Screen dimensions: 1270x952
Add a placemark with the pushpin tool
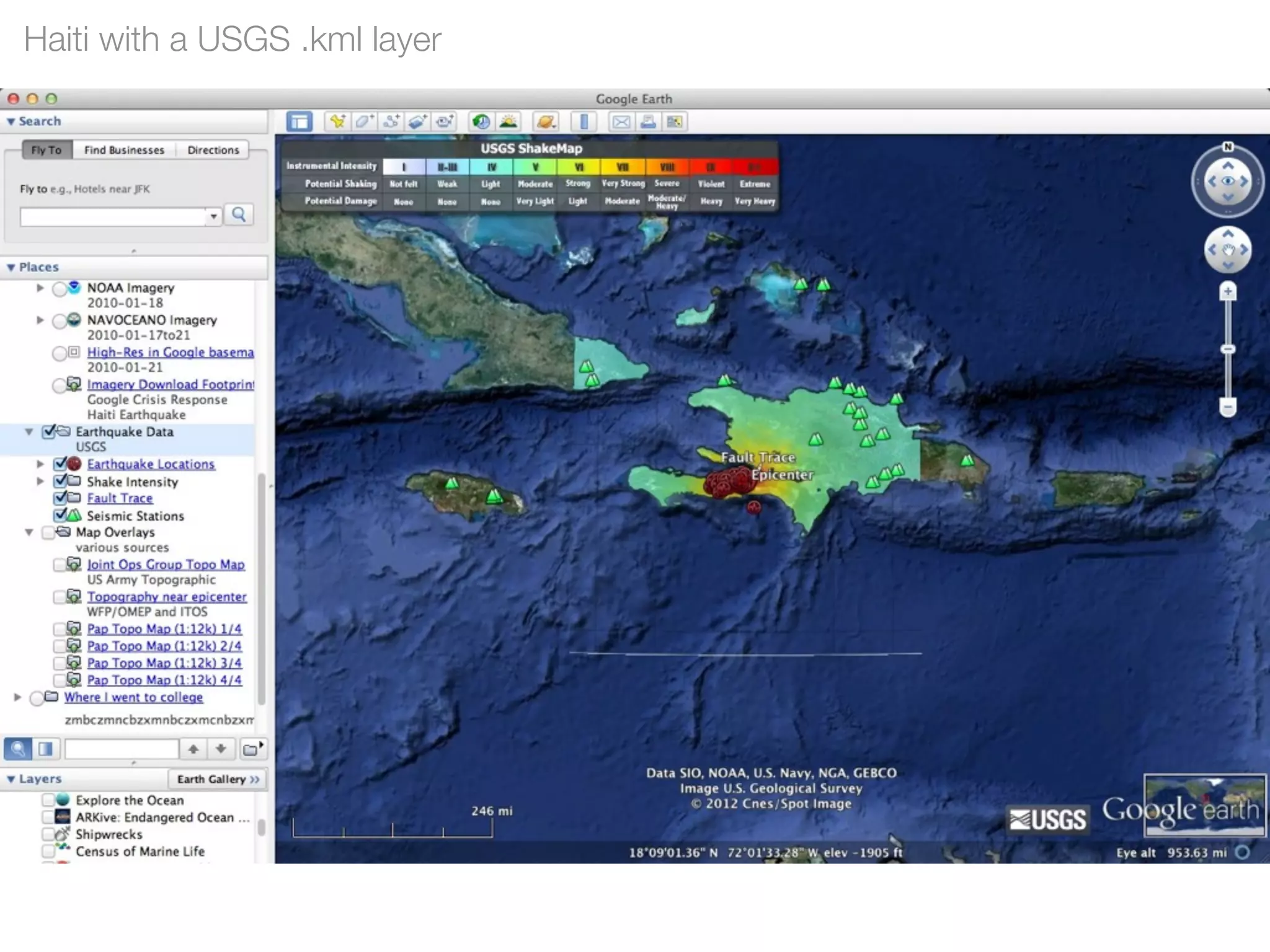[x=338, y=121]
